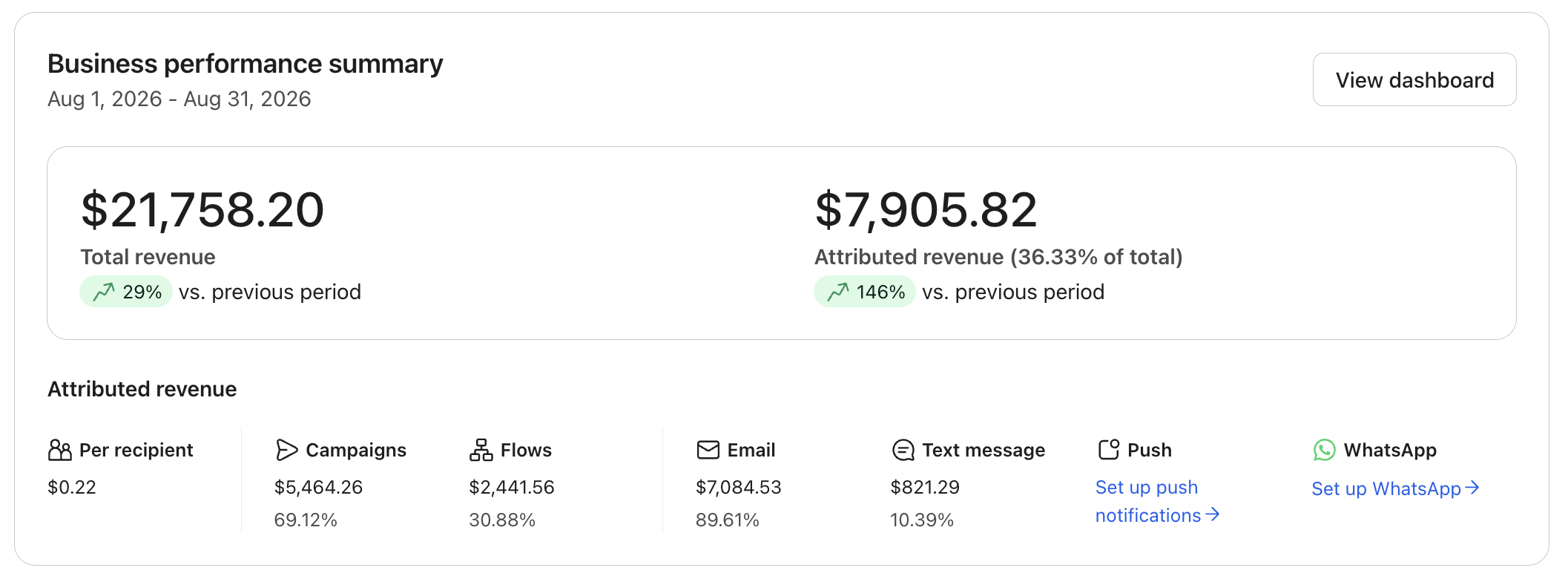This screenshot has height=579, width=1568.
Task: Click the Push label
Action: point(1150,450)
